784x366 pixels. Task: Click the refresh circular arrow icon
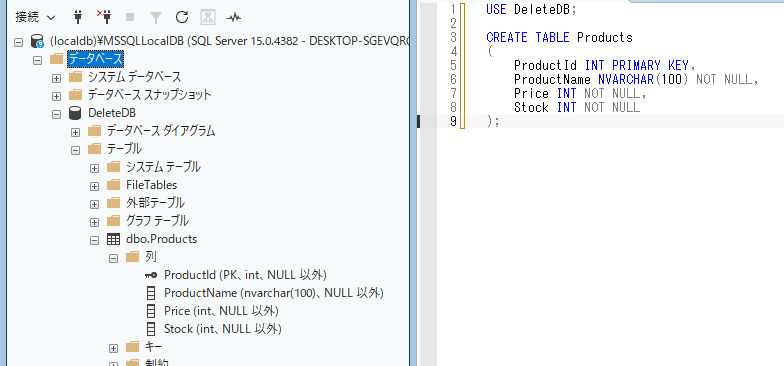pos(182,18)
